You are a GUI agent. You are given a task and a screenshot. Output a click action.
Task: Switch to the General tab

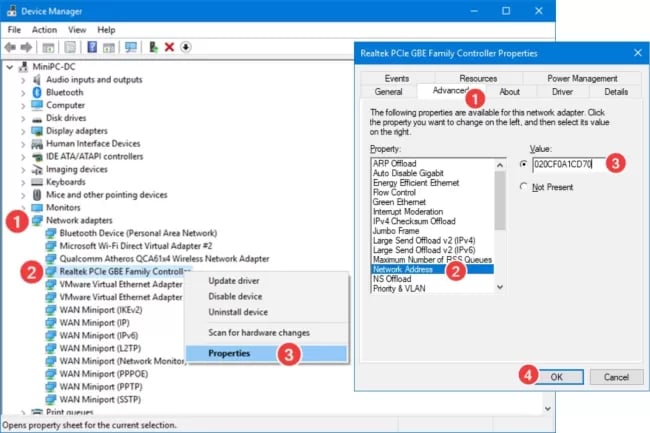coord(388,92)
